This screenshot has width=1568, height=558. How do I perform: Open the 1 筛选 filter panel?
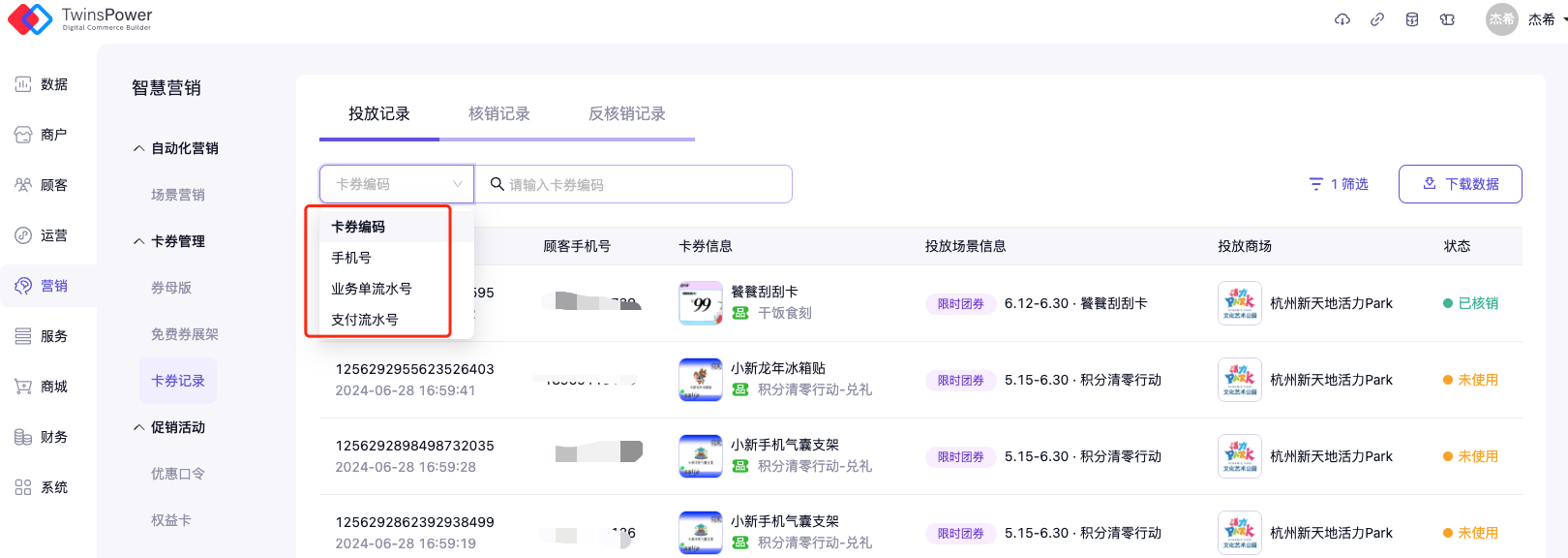tap(1339, 184)
